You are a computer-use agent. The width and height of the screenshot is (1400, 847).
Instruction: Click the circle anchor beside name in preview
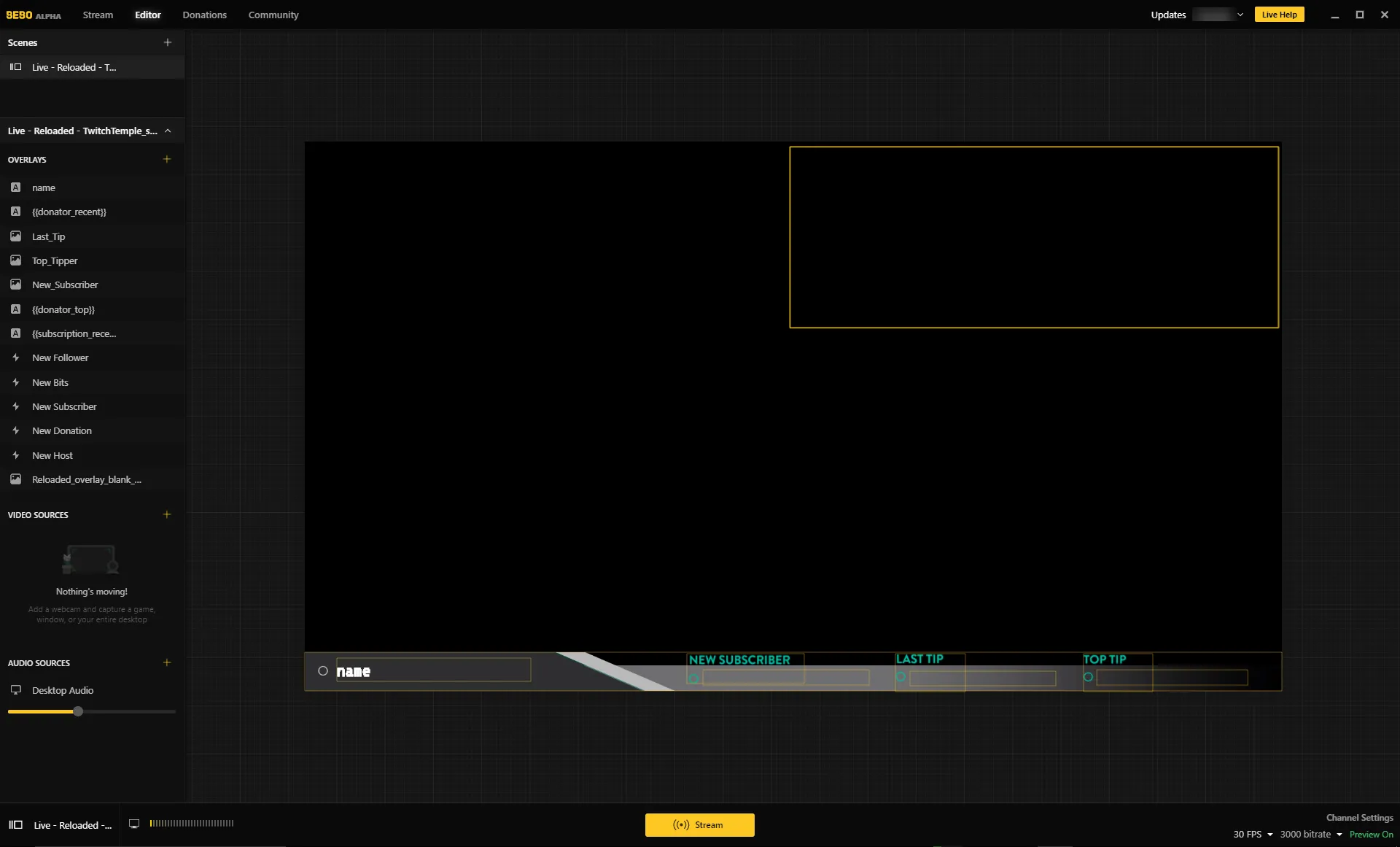[323, 670]
